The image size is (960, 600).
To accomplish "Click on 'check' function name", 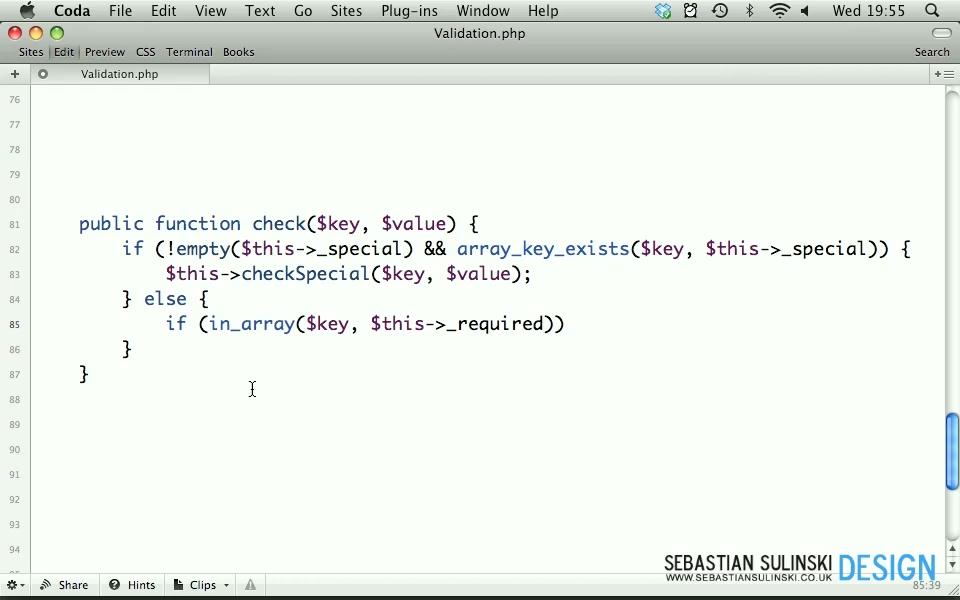I will (x=279, y=223).
